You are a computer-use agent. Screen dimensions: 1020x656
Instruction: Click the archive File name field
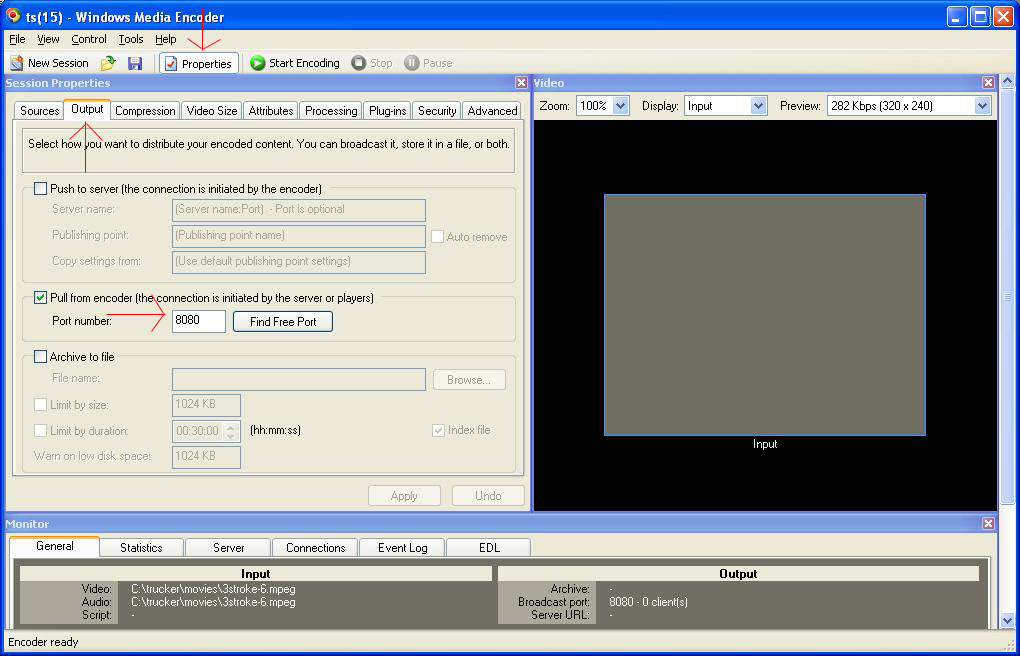[x=299, y=379]
